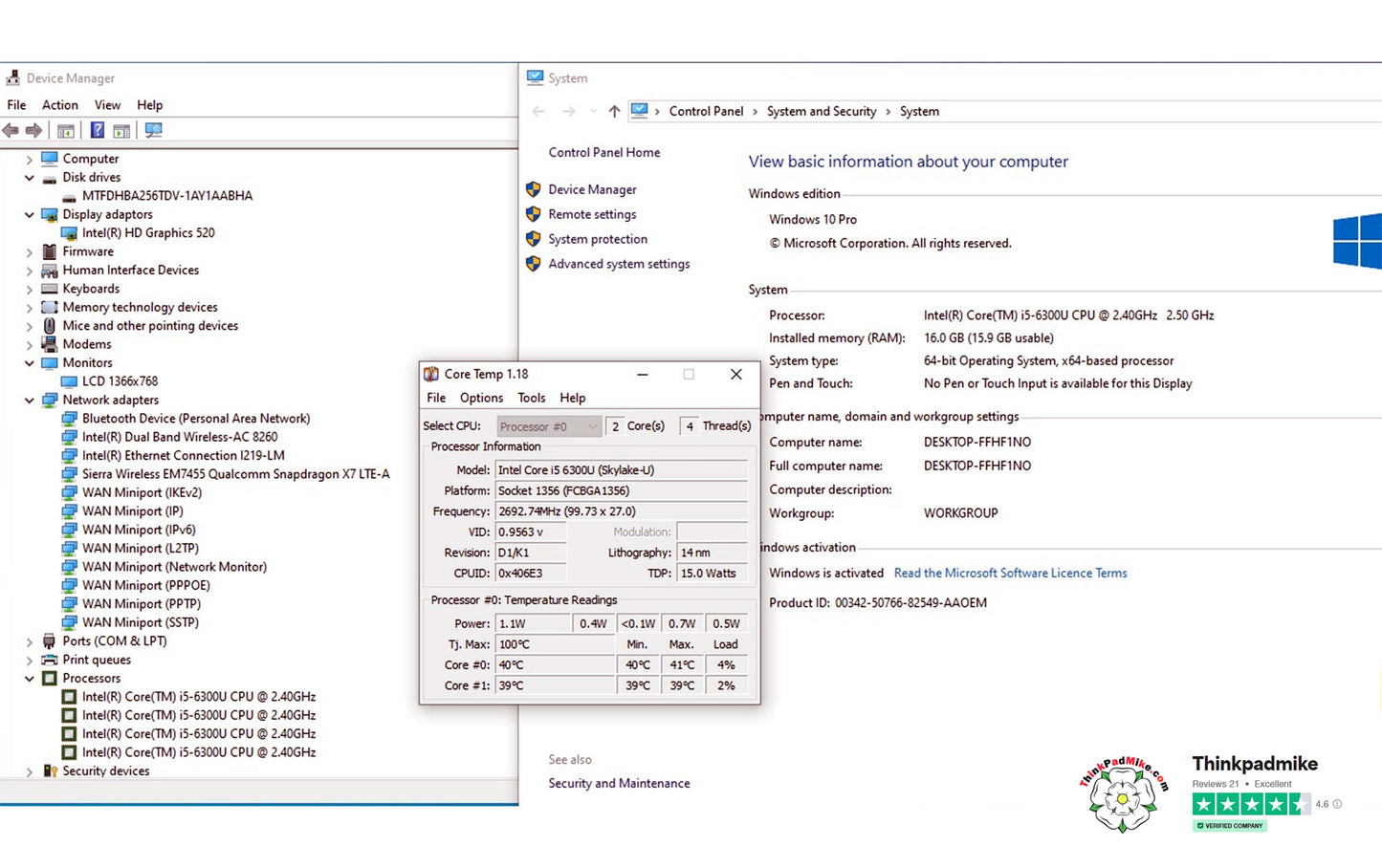This screenshot has height=868, width=1382.
Task: Open the View menu in Device Manager
Action: (x=107, y=105)
